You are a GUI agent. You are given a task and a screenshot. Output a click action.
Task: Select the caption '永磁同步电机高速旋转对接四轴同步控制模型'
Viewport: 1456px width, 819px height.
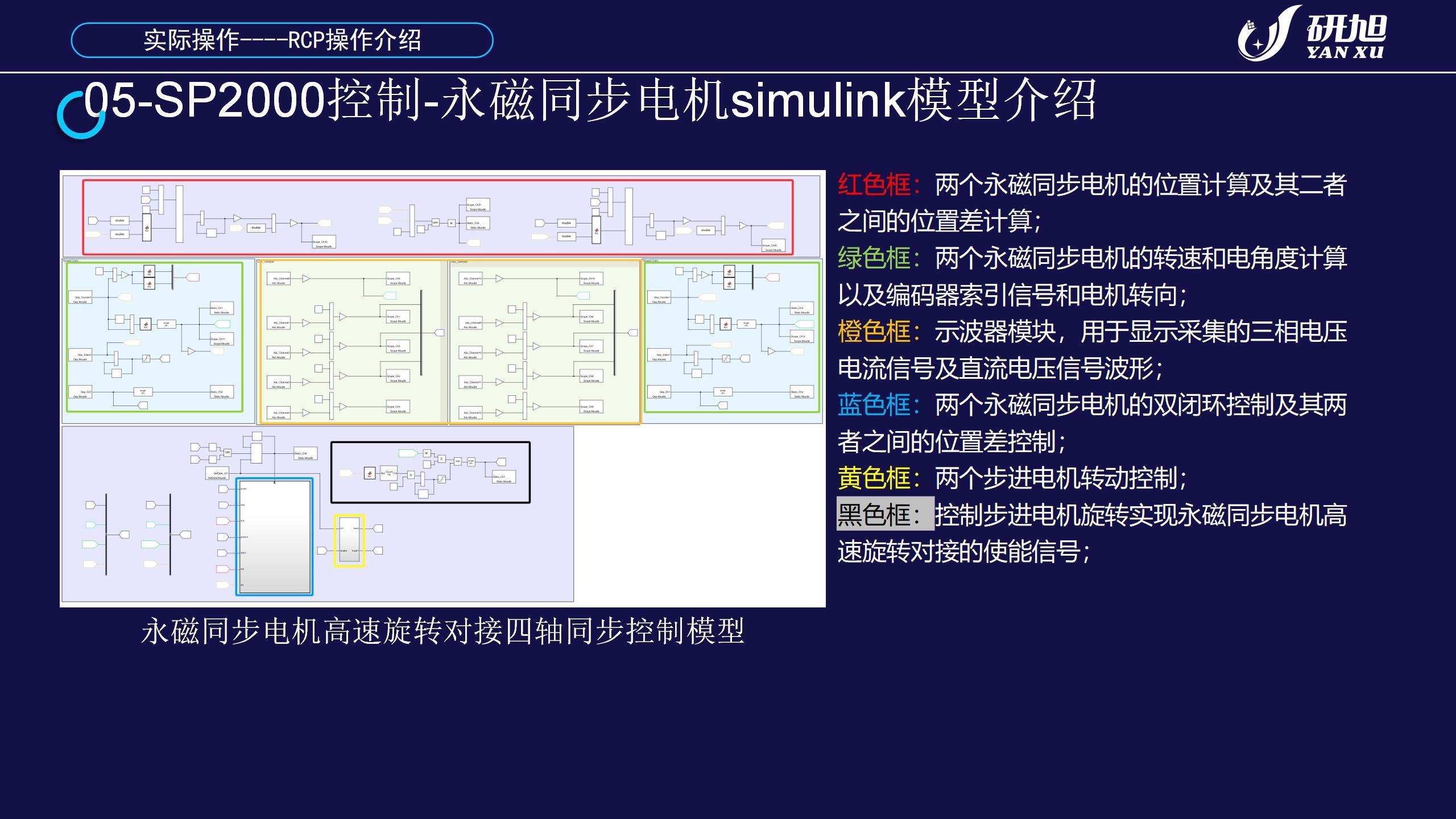click(x=442, y=631)
